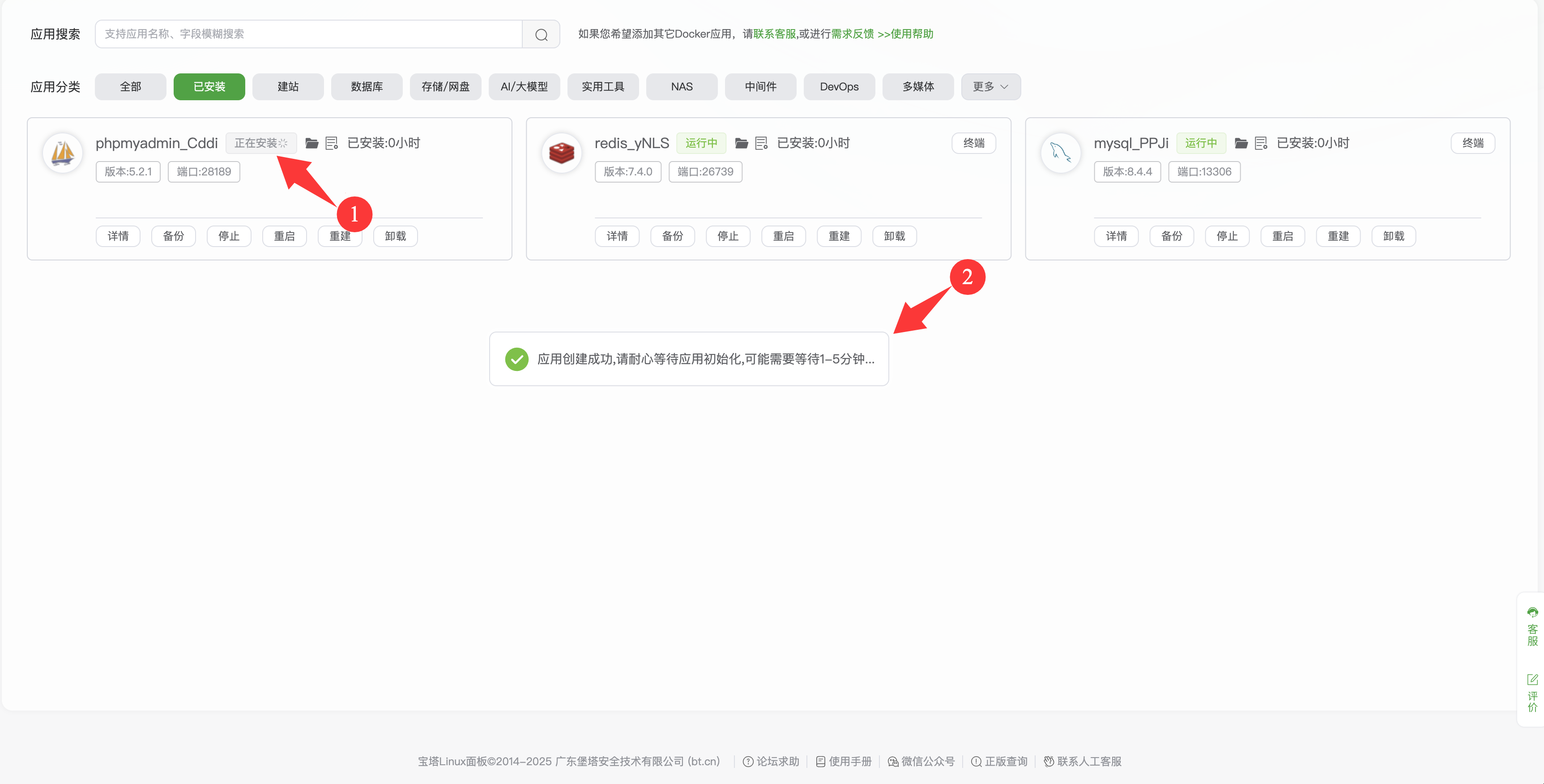The height and width of the screenshot is (784, 1544).
Task: Open redis_yNLS folder icon
Action: click(742, 143)
